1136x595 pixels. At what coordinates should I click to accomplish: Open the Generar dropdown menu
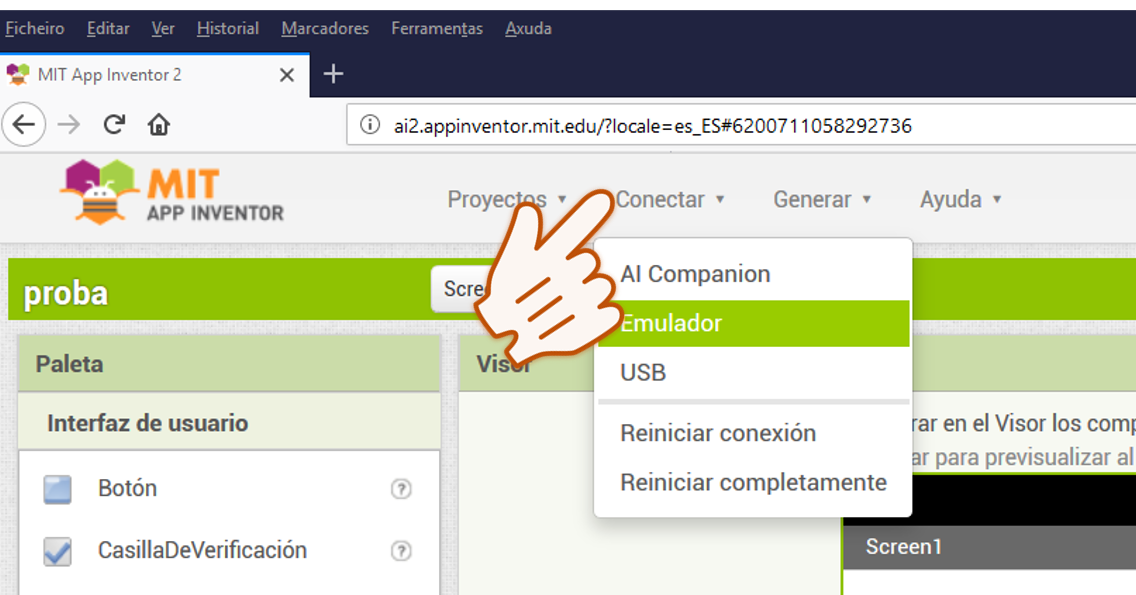point(822,199)
